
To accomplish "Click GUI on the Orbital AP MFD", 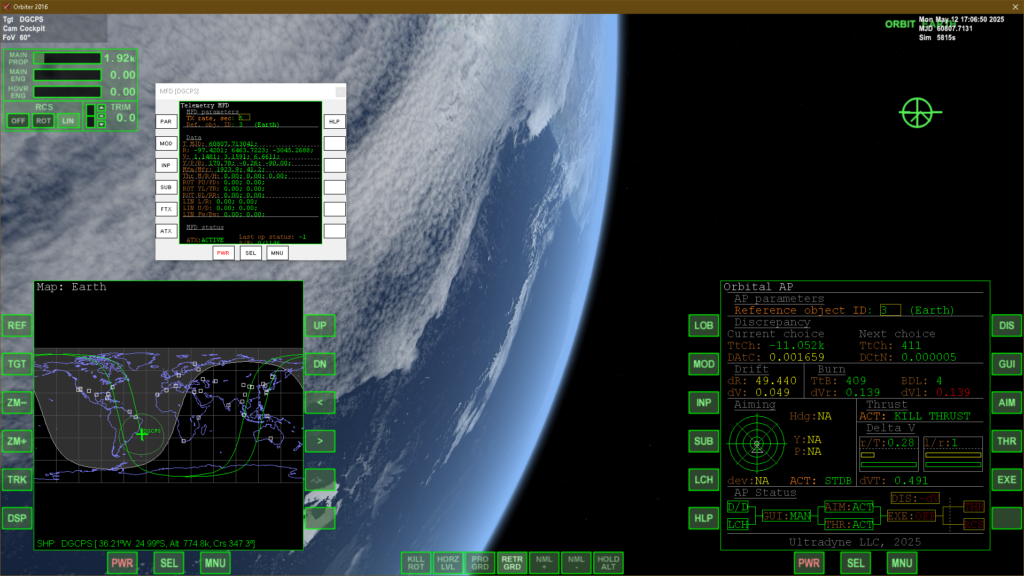I will click(x=1006, y=364).
